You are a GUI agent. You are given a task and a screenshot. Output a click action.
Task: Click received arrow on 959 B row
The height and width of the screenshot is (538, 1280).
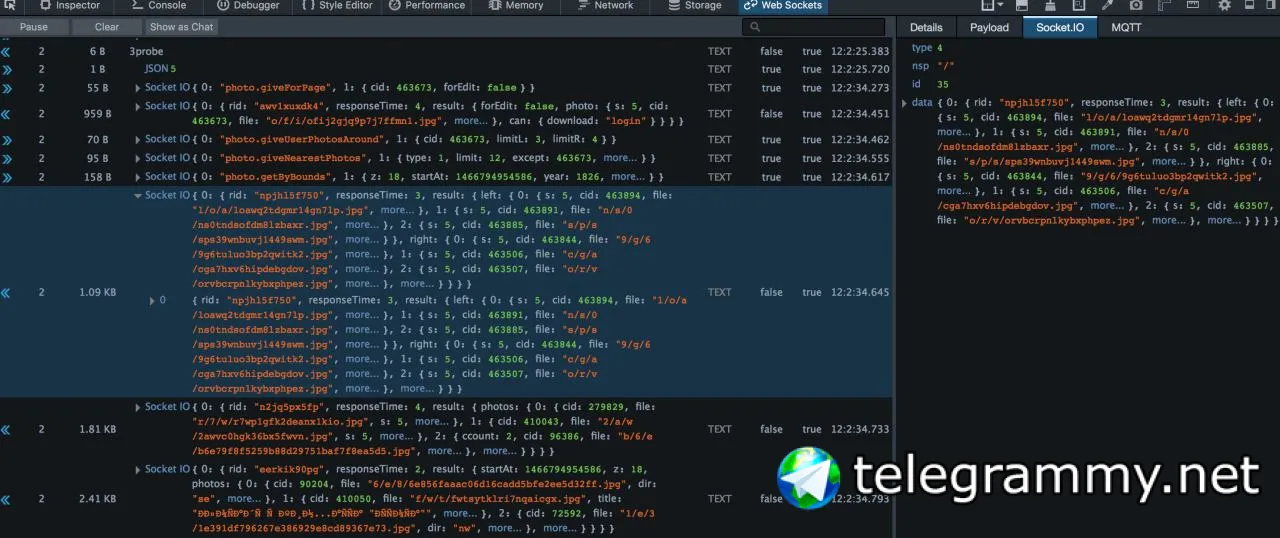(6, 114)
